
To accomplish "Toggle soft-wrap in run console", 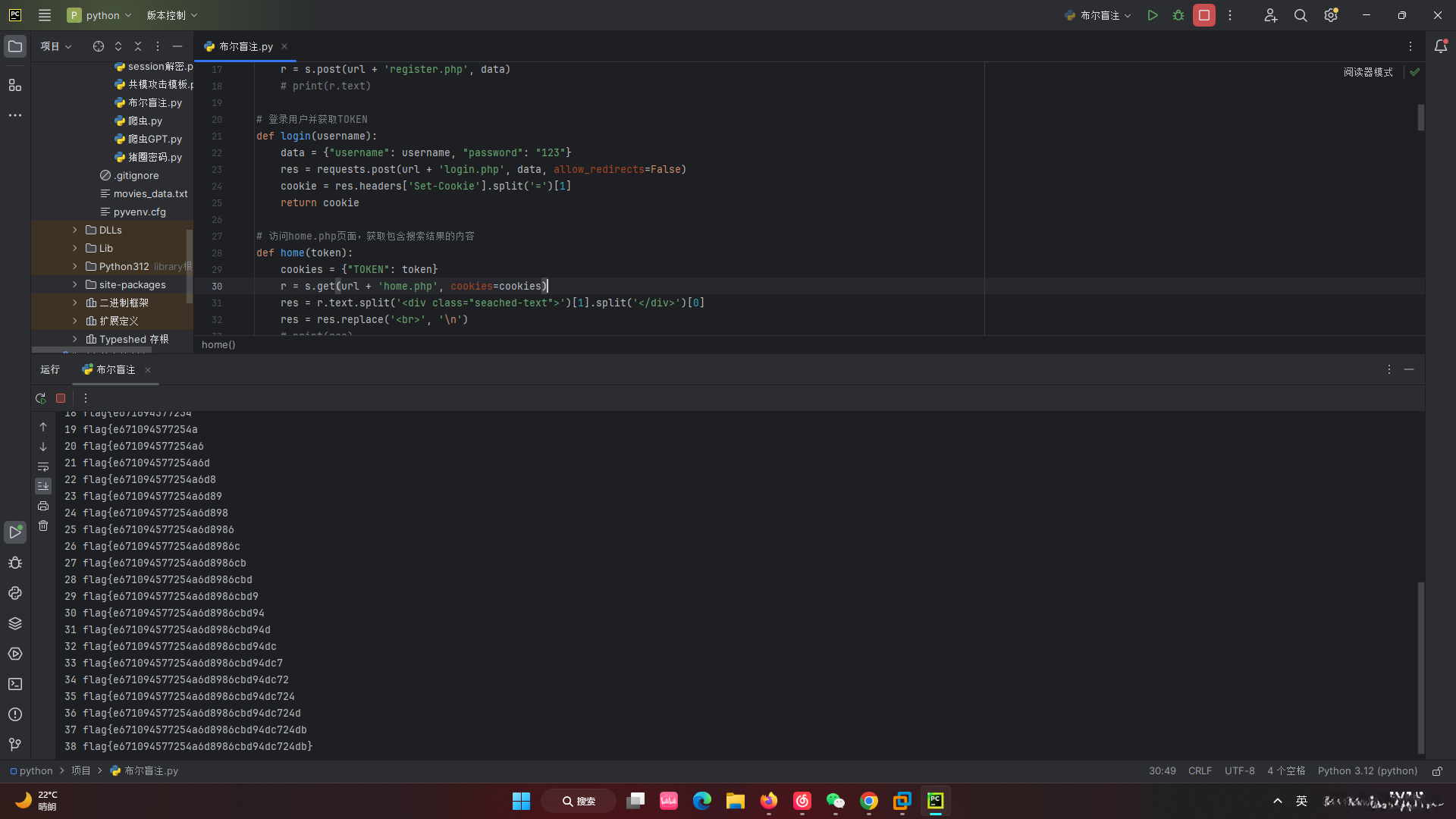I will coord(43,466).
